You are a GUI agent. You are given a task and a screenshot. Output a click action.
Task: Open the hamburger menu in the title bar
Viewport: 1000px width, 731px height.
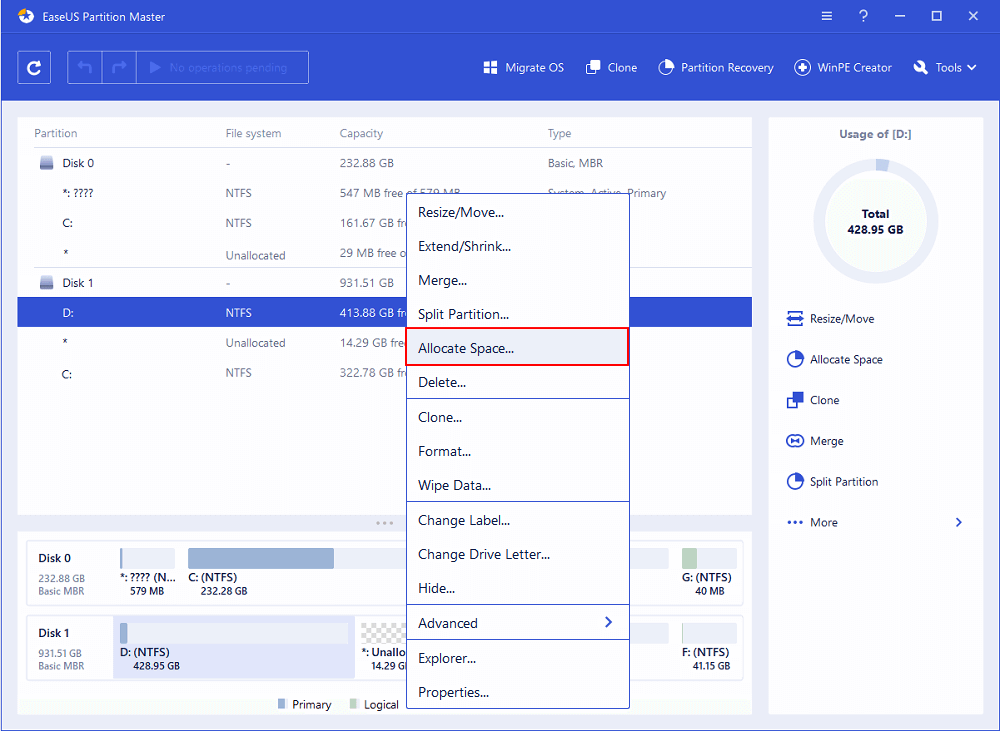coord(827,16)
